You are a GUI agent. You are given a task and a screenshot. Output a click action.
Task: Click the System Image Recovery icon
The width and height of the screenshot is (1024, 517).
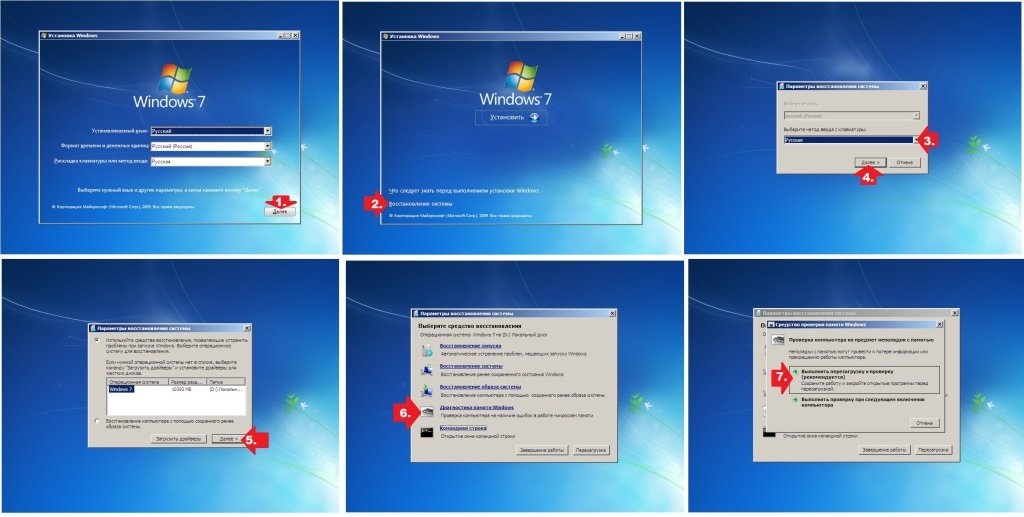428,390
